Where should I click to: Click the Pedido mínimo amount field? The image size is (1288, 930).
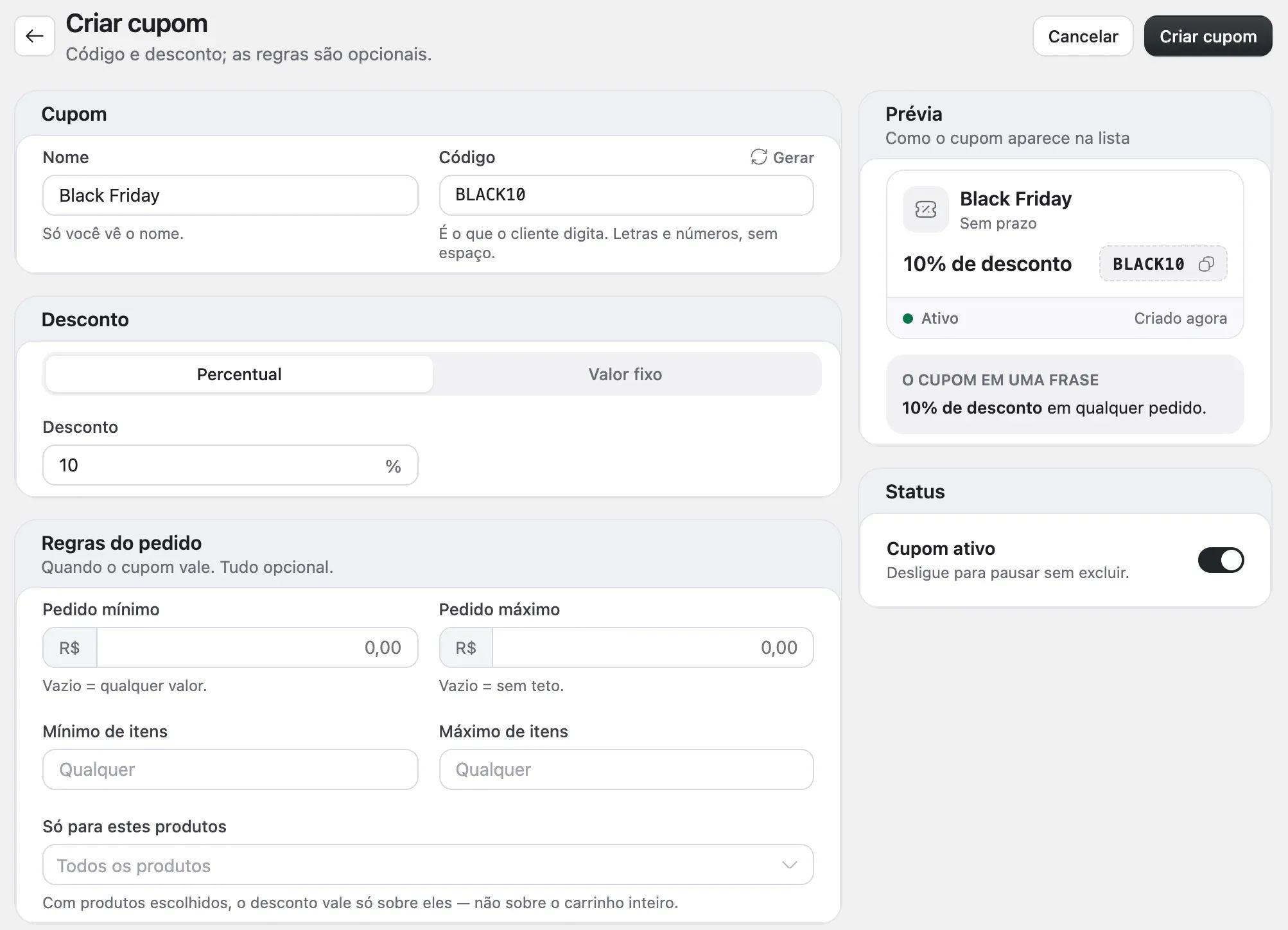[257, 647]
